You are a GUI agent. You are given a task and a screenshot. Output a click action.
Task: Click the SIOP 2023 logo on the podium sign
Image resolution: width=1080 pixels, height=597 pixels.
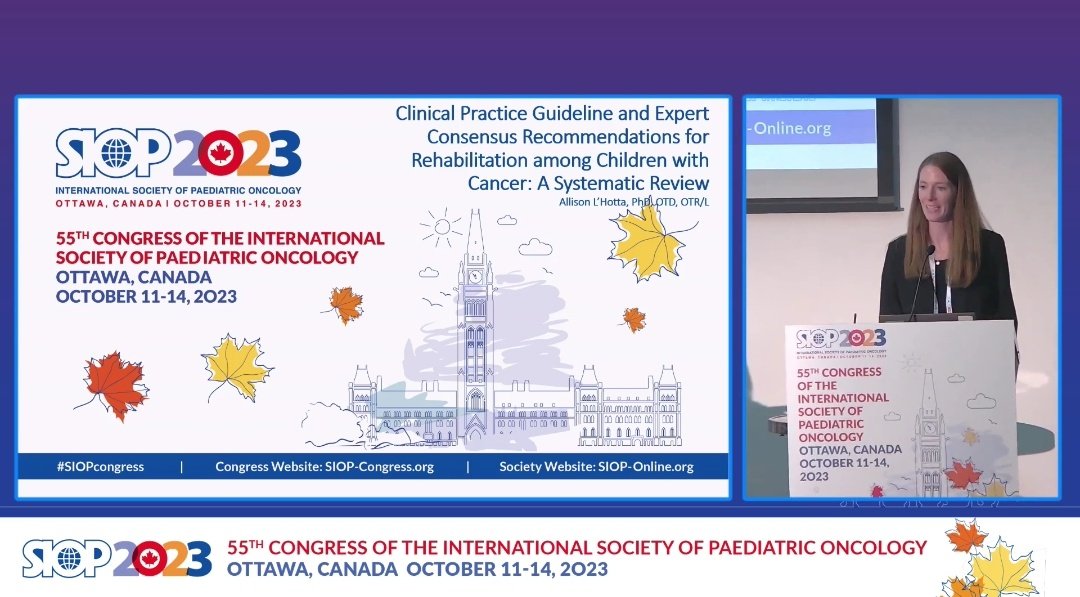coord(840,339)
